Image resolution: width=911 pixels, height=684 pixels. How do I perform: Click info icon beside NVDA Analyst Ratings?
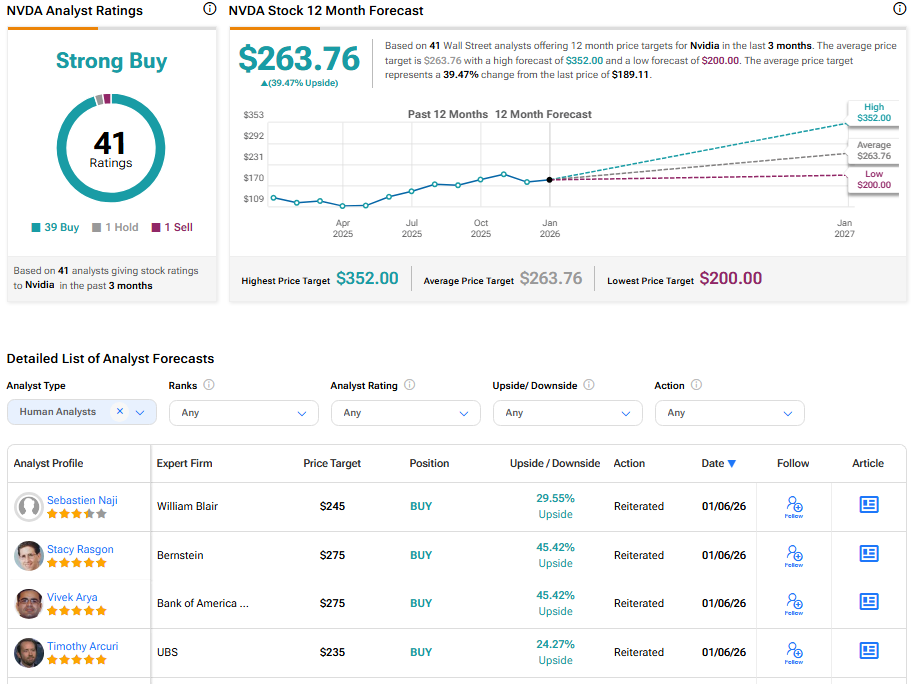[x=209, y=9]
